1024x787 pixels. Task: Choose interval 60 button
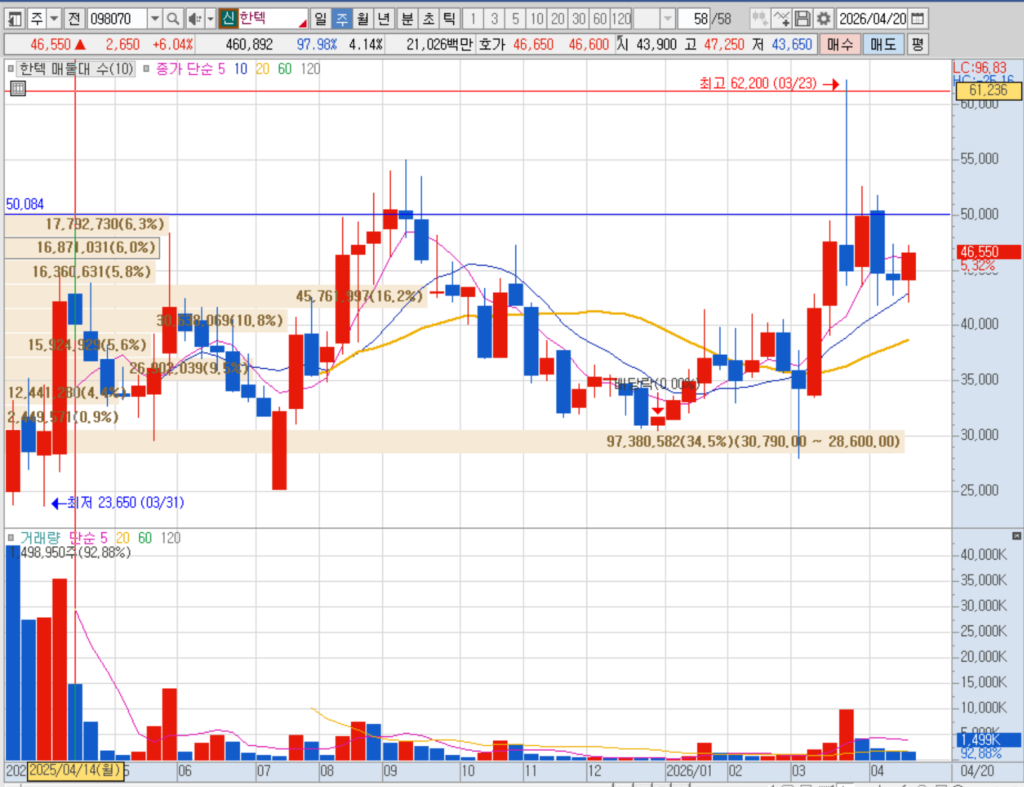(599, 18)
